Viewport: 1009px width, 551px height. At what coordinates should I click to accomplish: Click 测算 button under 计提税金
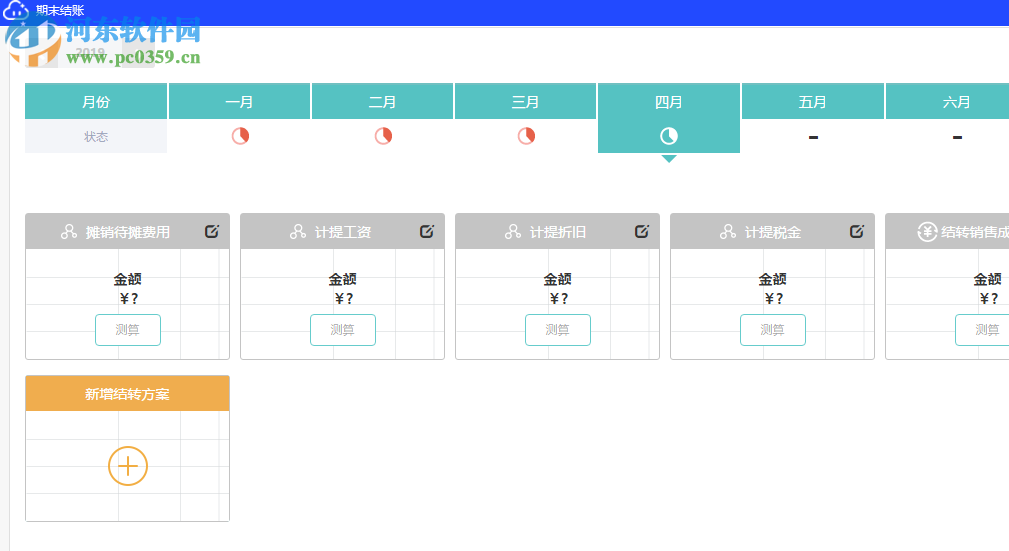(x=773, y=330)
